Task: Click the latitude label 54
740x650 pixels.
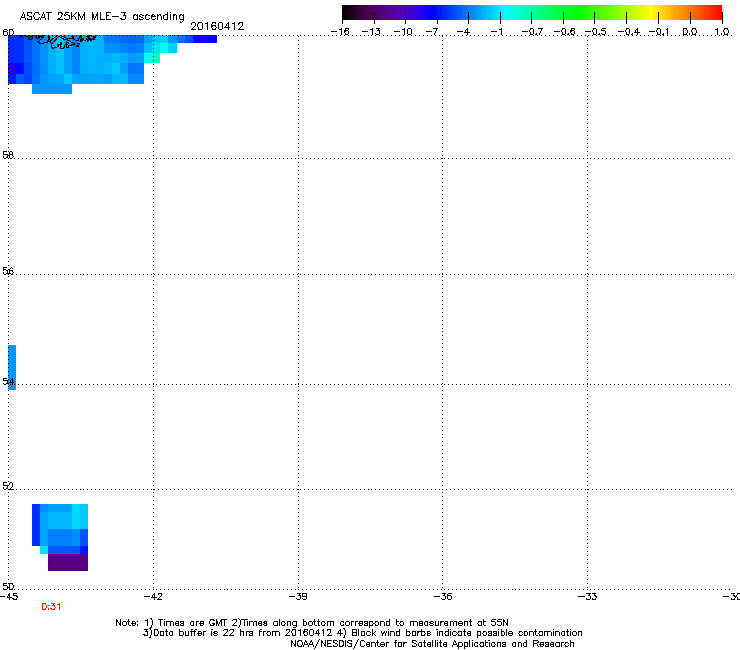Action: point(8,381)
